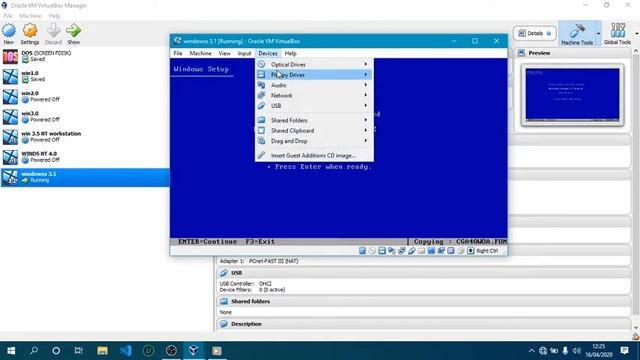
Task: Click the display status icon in VM status bar
Action: tap(431, 251)
